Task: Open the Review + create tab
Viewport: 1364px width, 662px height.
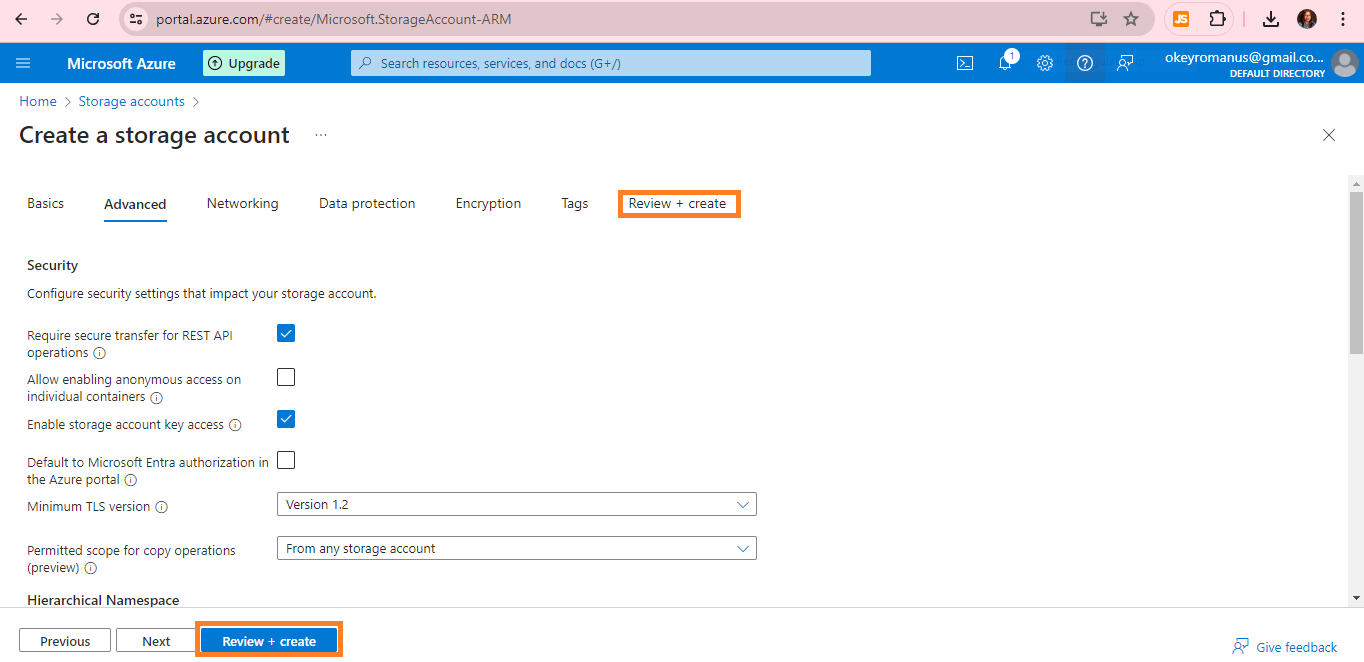Action: 678,203
